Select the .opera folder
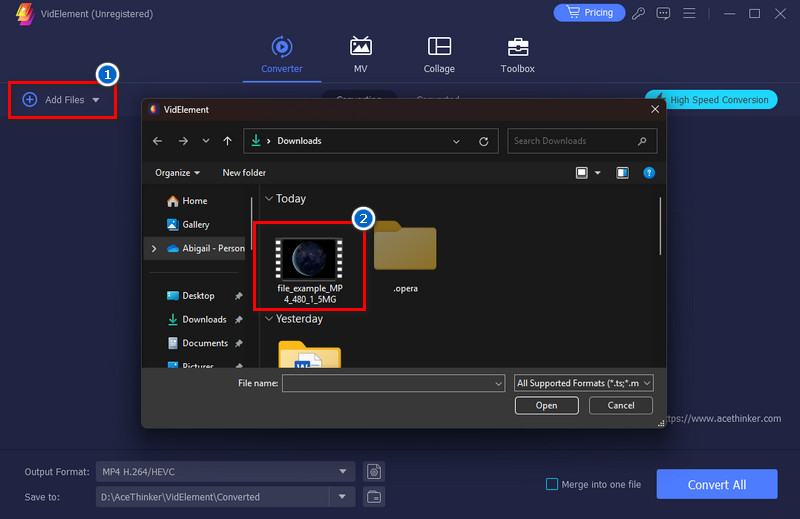Viewport: 800px width, 519px height. [405, 255]
